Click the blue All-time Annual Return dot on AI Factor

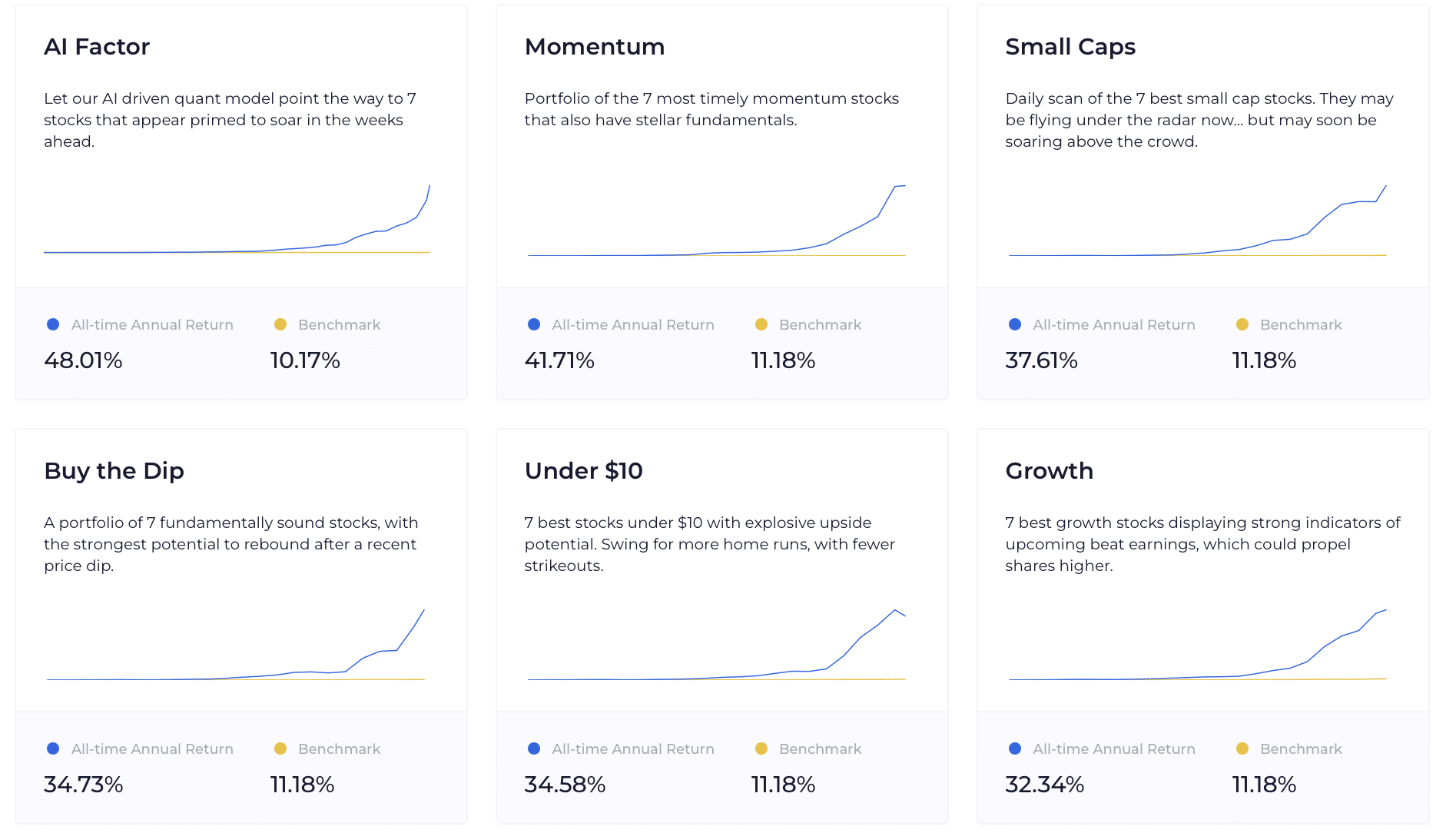[54, 324]
